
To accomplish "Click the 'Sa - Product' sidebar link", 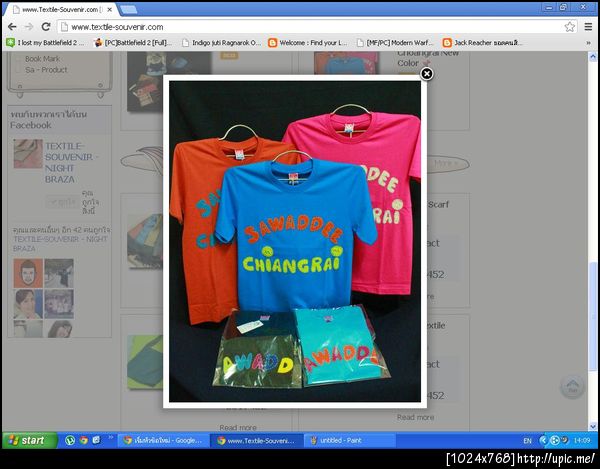I will point(46,70).
